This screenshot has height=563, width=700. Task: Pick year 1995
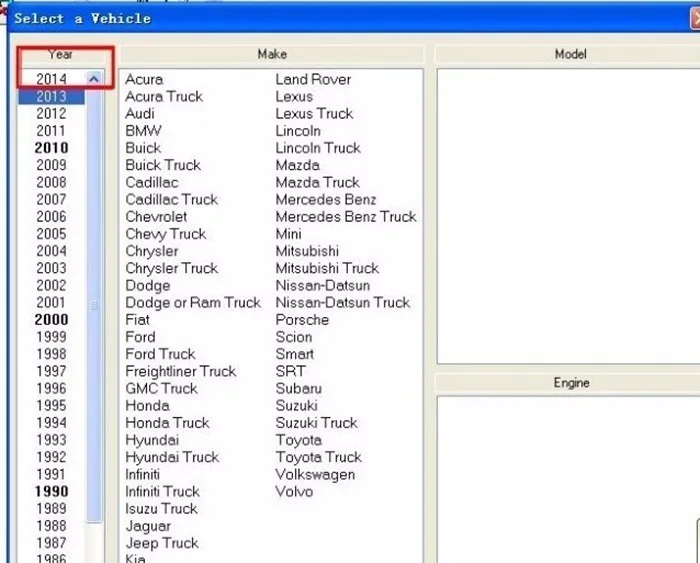[51, 405]
